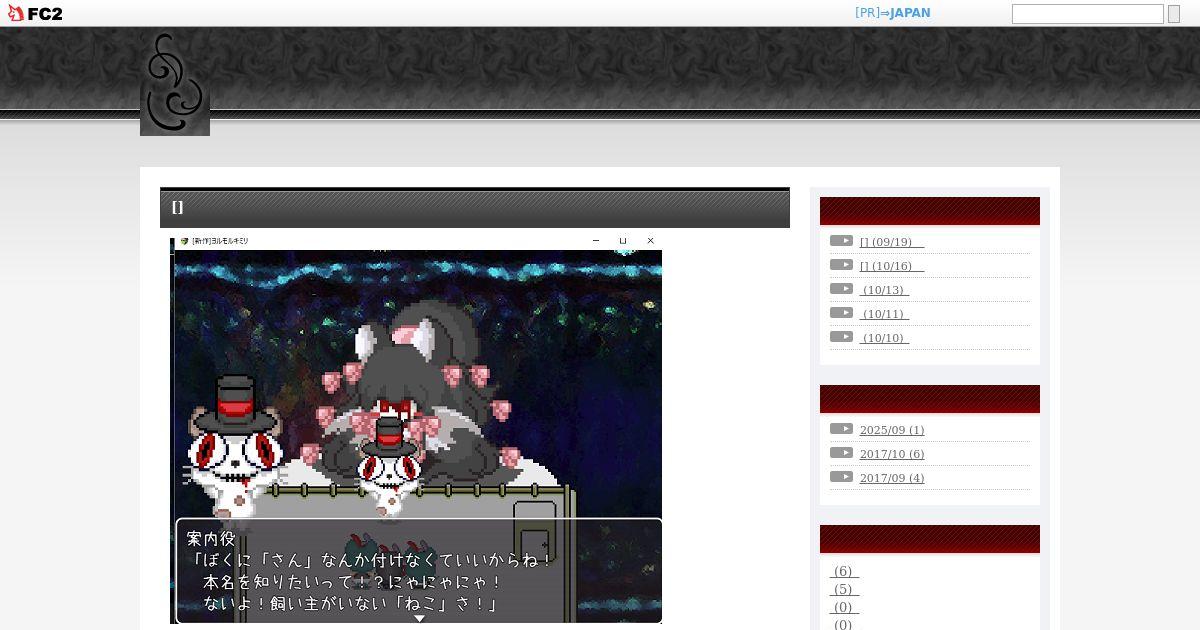Click the arrow icon beside 2017/09 archive
The height and width of the screenshot is (630, 1200).
[842, 477]
